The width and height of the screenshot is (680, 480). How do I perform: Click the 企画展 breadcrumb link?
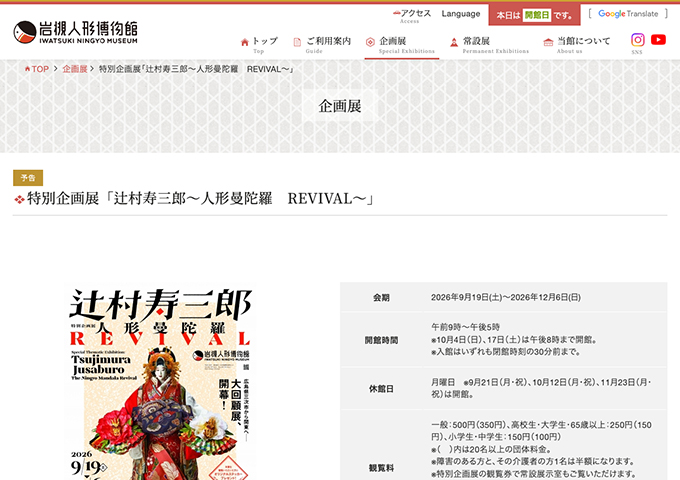tap(75, 69)
